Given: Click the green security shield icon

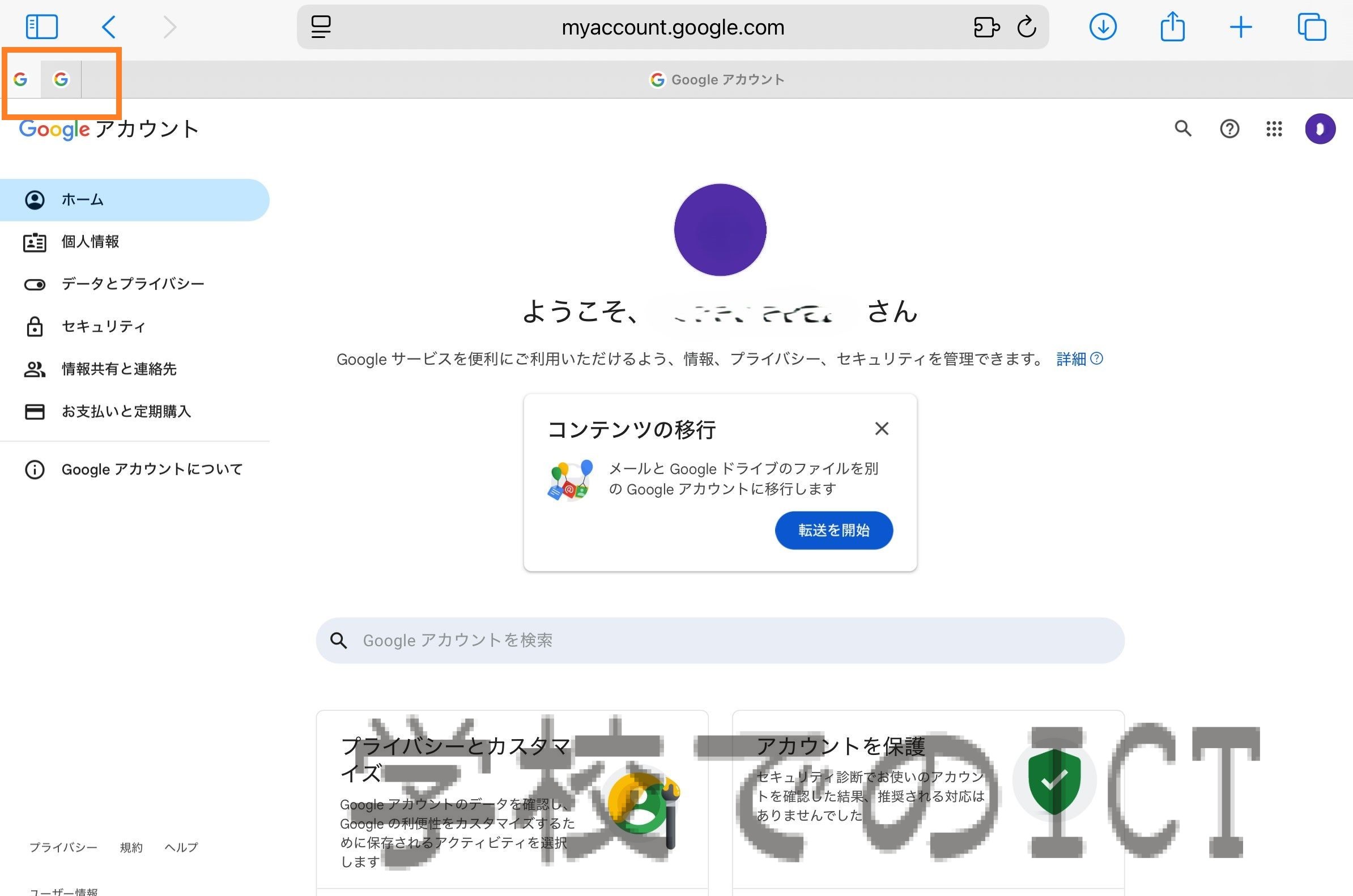Looking at the screenshot, I should click(1054, 780).
